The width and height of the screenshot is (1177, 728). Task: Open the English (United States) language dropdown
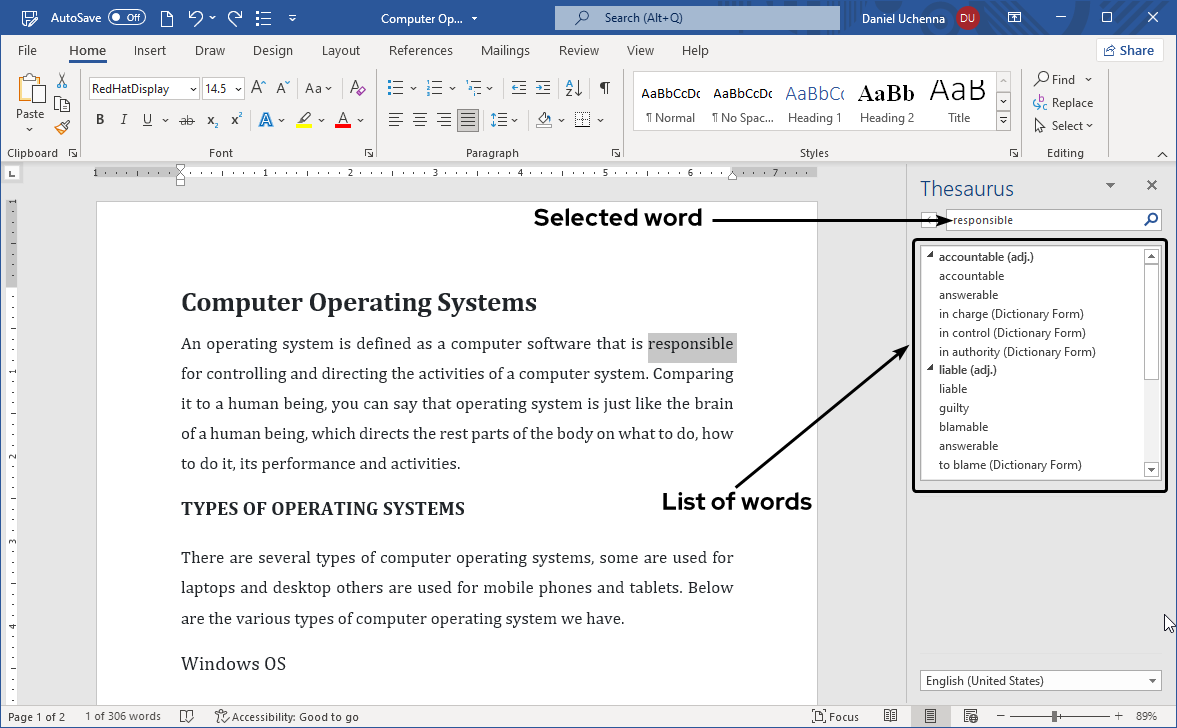(1040, 681)
